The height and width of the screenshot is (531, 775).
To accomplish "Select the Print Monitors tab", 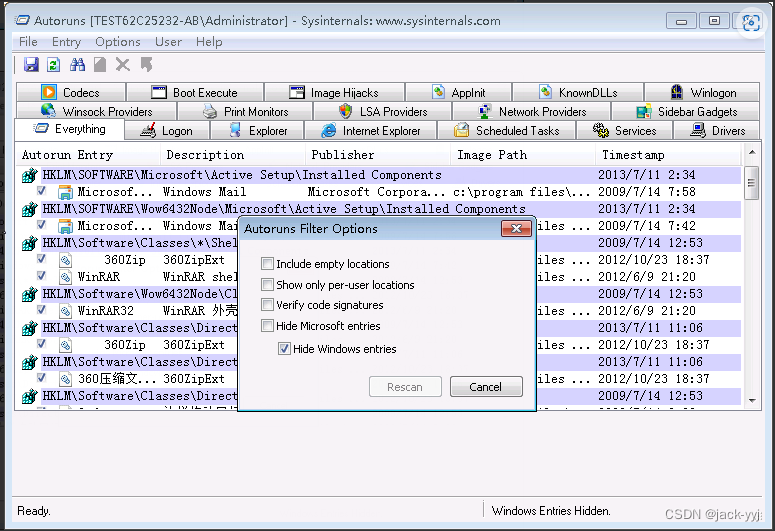I will click(x=245, y=111).
